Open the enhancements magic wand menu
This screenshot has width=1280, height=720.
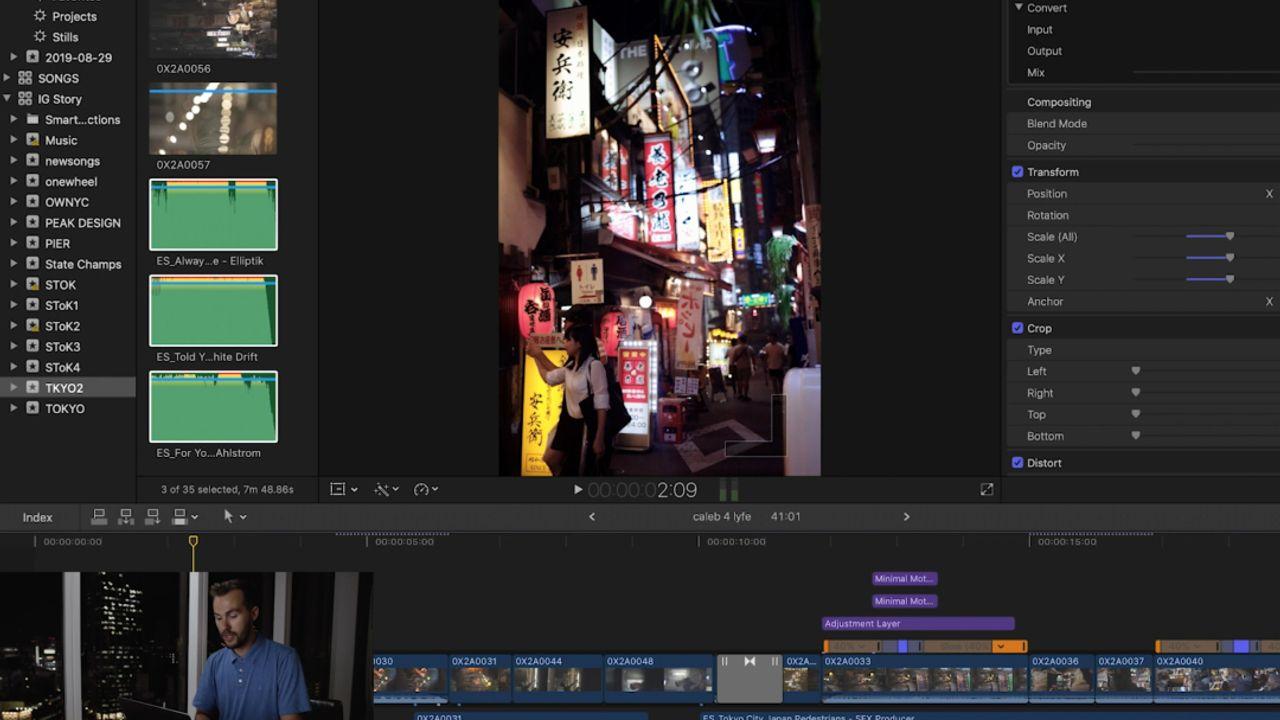pyautogui.click(x=386, y=489)
